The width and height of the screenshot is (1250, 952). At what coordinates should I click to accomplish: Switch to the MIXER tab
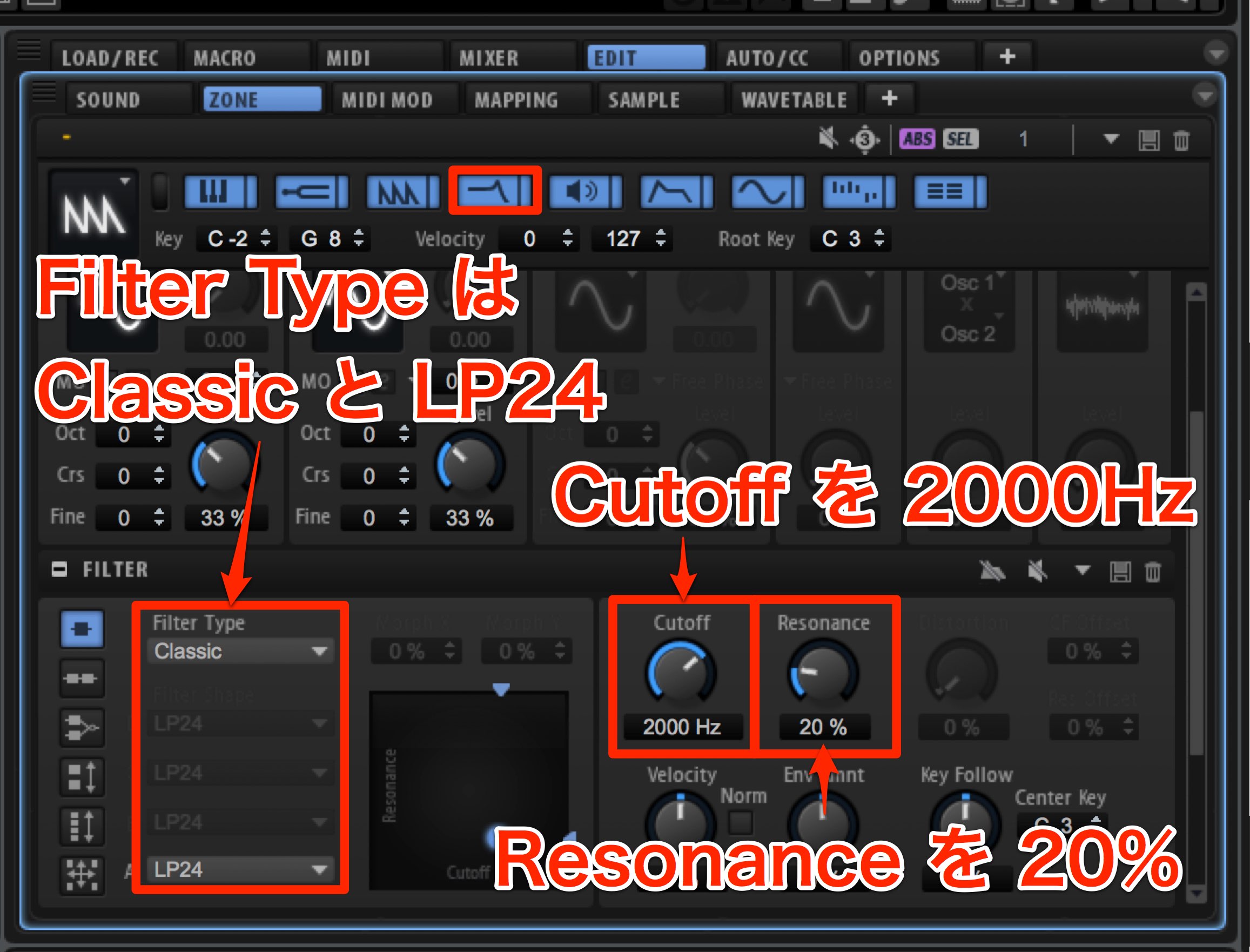coord(513,58)
